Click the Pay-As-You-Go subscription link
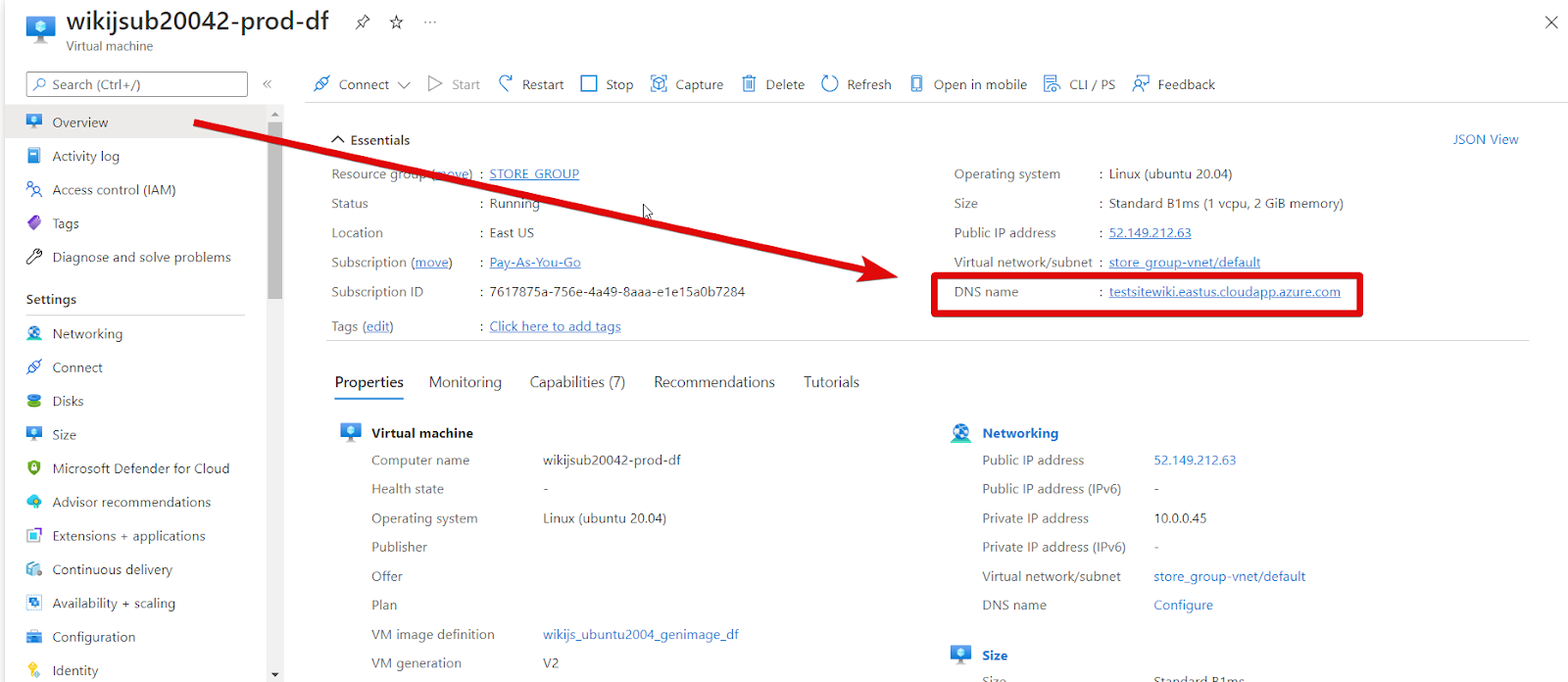Image resolution: width=1568 pixels, height=682 pixels. (535, 263)
